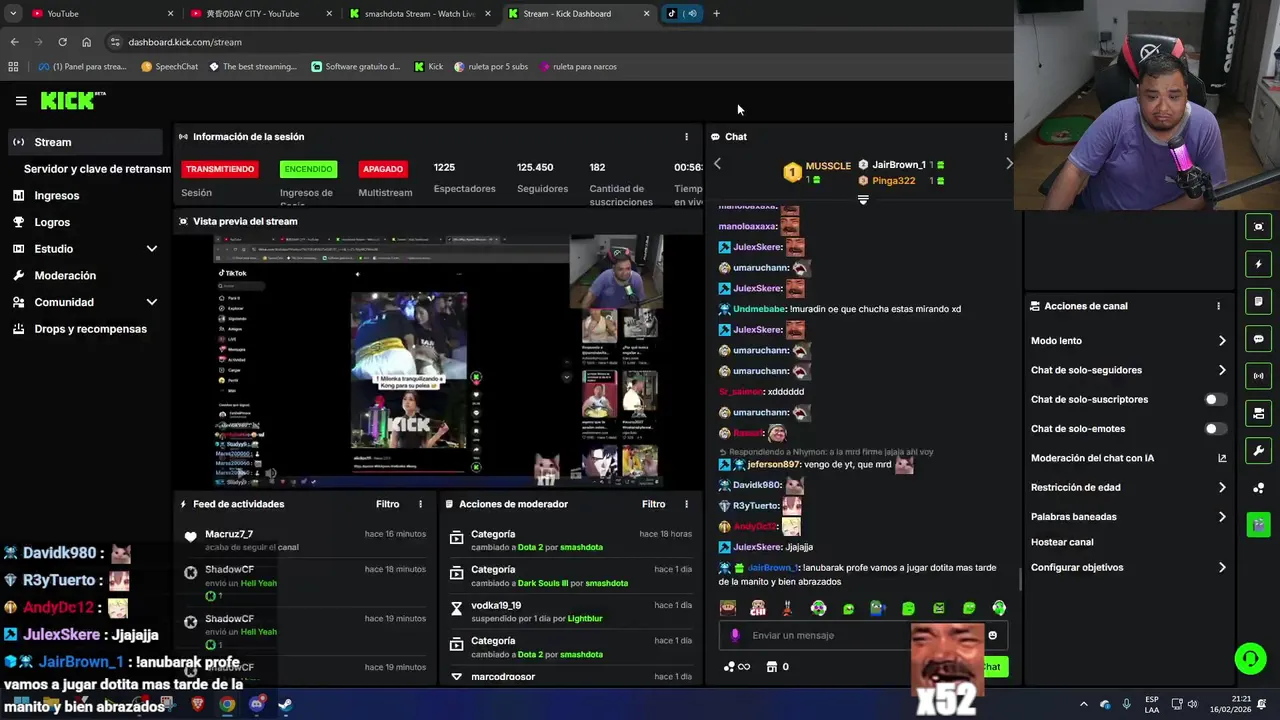Switch to smashdota Stream browser tab
This screenshot has width=1280, height=720.
[x=420, y=14]
